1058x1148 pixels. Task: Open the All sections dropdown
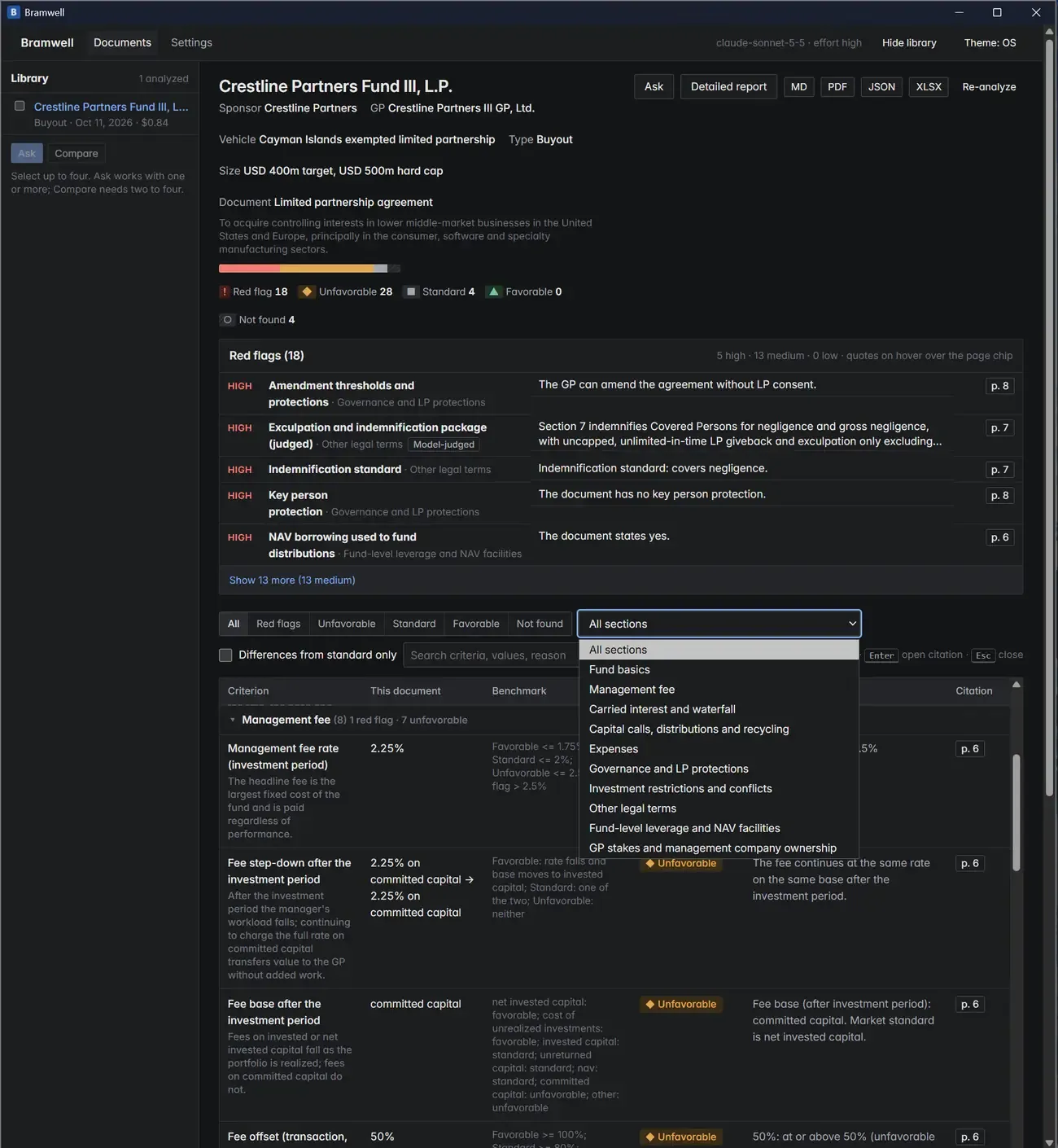point(719,624)
